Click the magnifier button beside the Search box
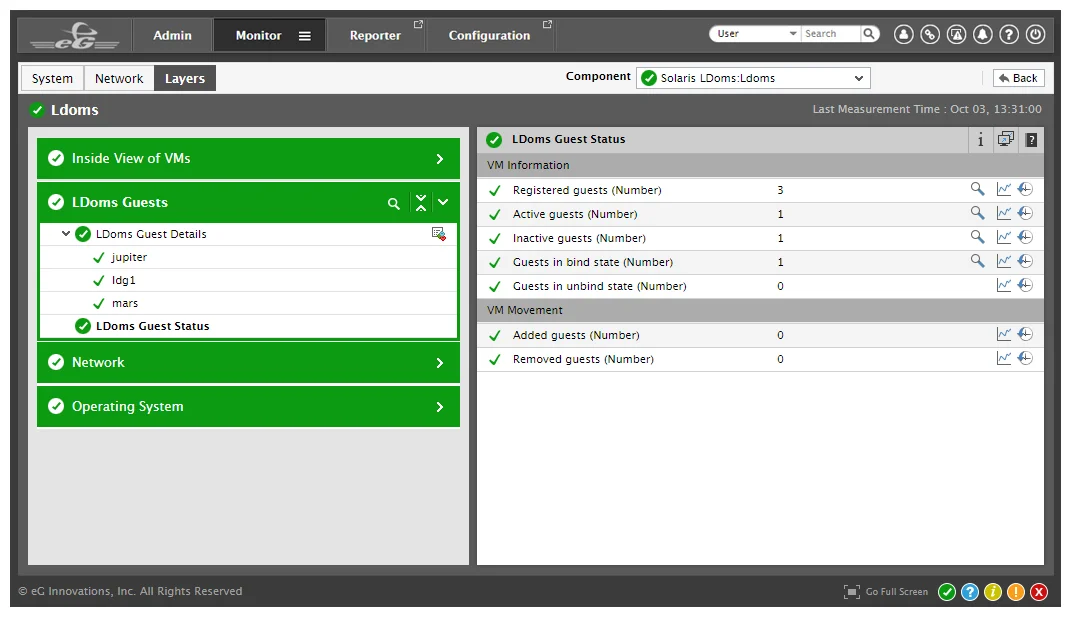The height and width of the screenshot is (617, 1071). (x=869, y=33)
